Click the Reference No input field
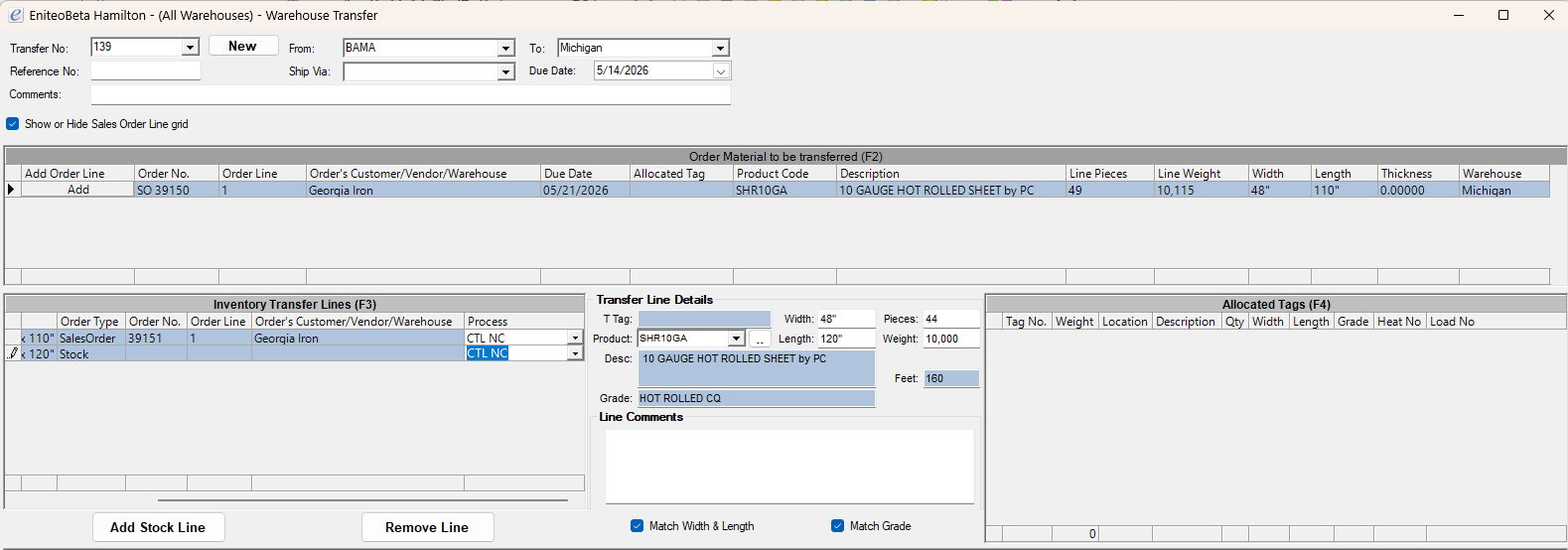This screenshot has width=1568, height=550. click(146, 70)
